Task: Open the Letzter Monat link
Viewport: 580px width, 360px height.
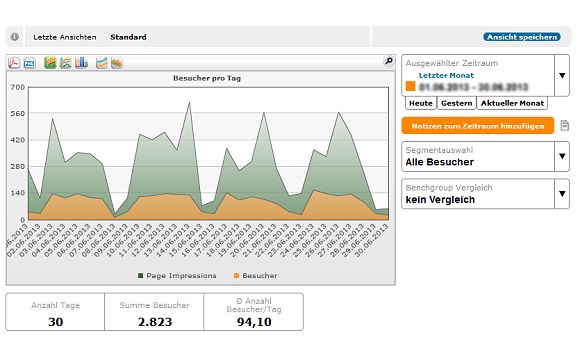Action: [446, 75]
